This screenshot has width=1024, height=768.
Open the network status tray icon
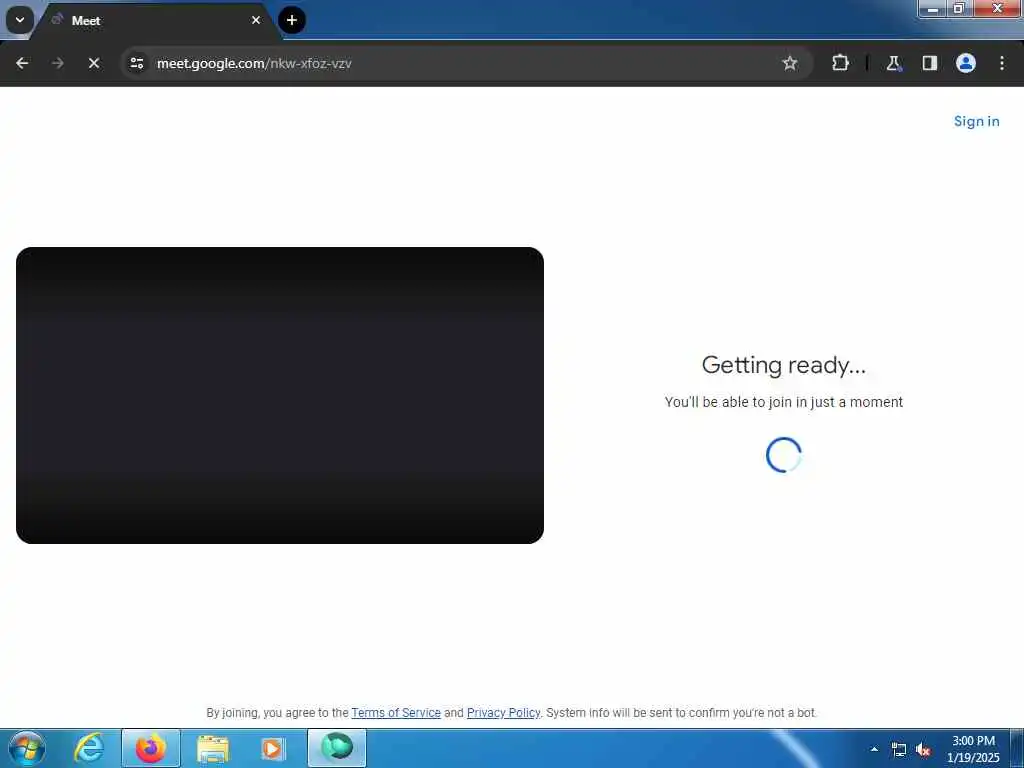pos(899,750)
